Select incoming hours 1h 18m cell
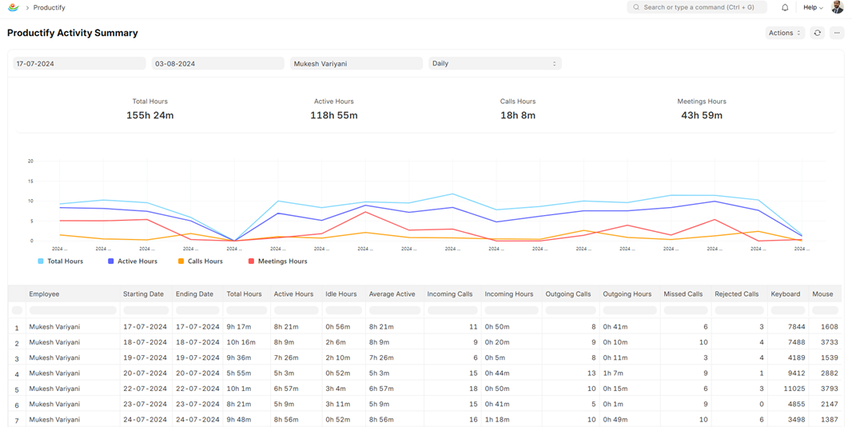Viewport: 852px width, 427px height. tap(511, 419)
